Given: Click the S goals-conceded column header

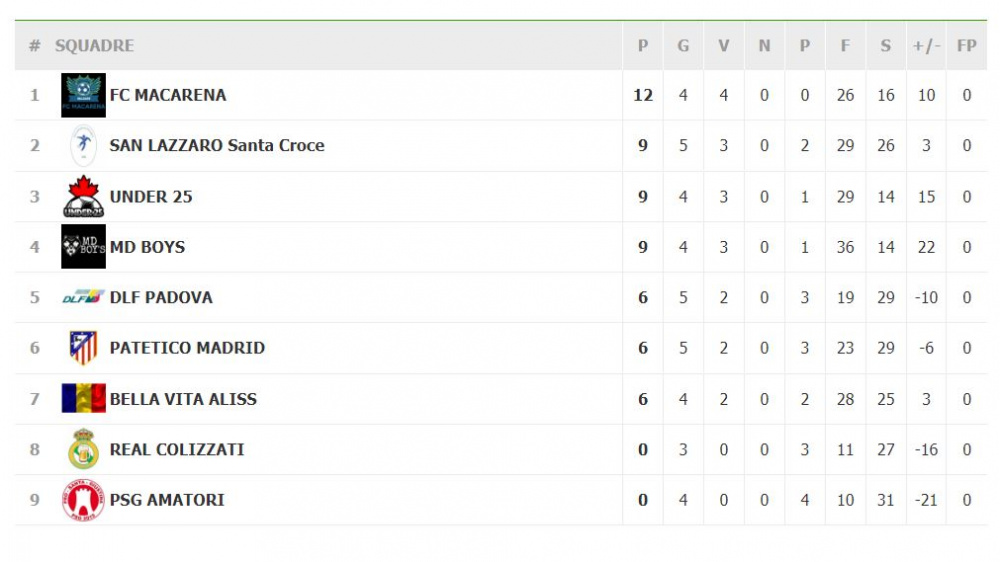Looking at the screenshot, I should click(886, 46).
